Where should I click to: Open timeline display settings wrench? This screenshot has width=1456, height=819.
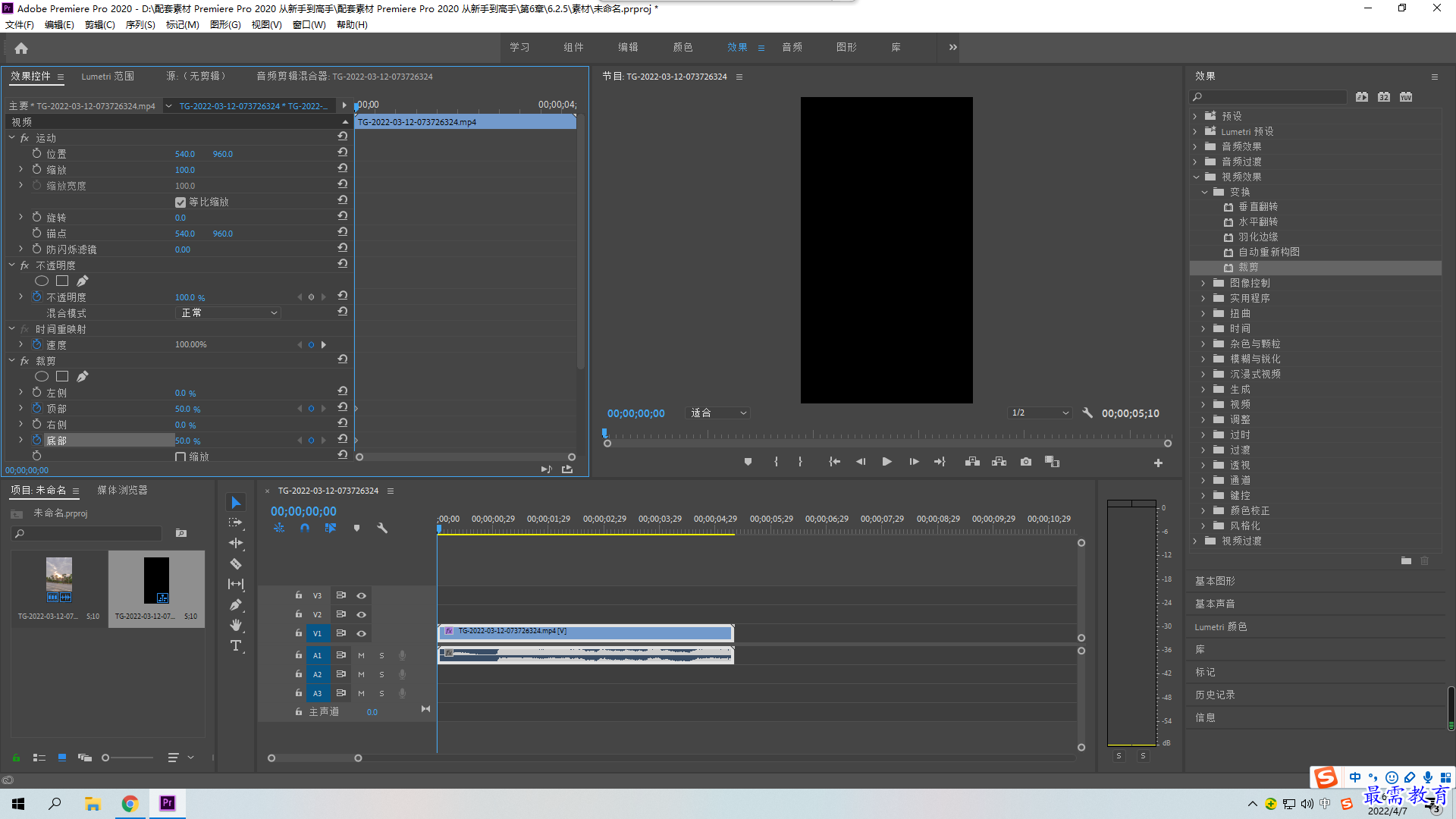[x=382, y=528]
